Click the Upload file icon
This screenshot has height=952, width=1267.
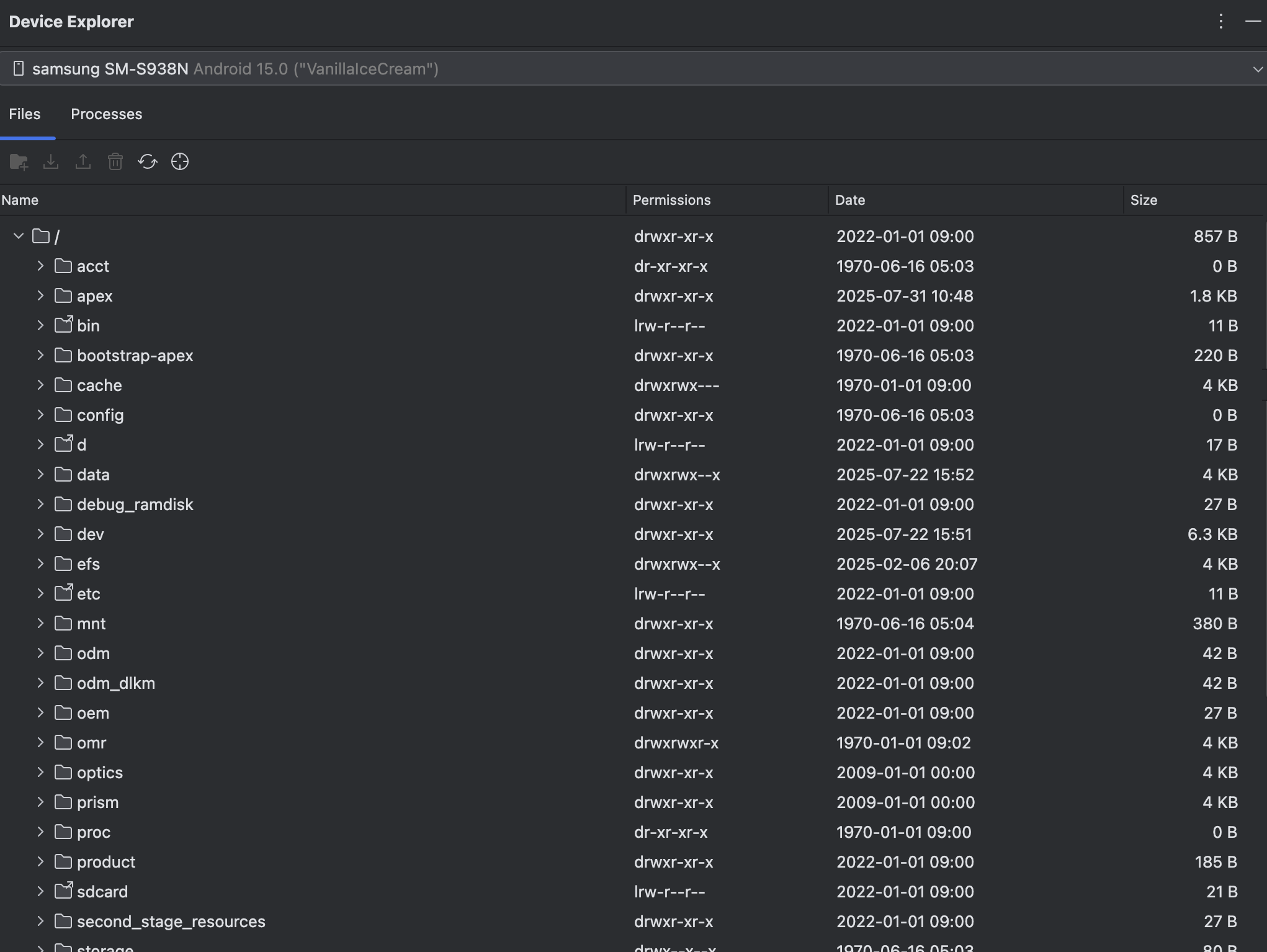[83, 162]
